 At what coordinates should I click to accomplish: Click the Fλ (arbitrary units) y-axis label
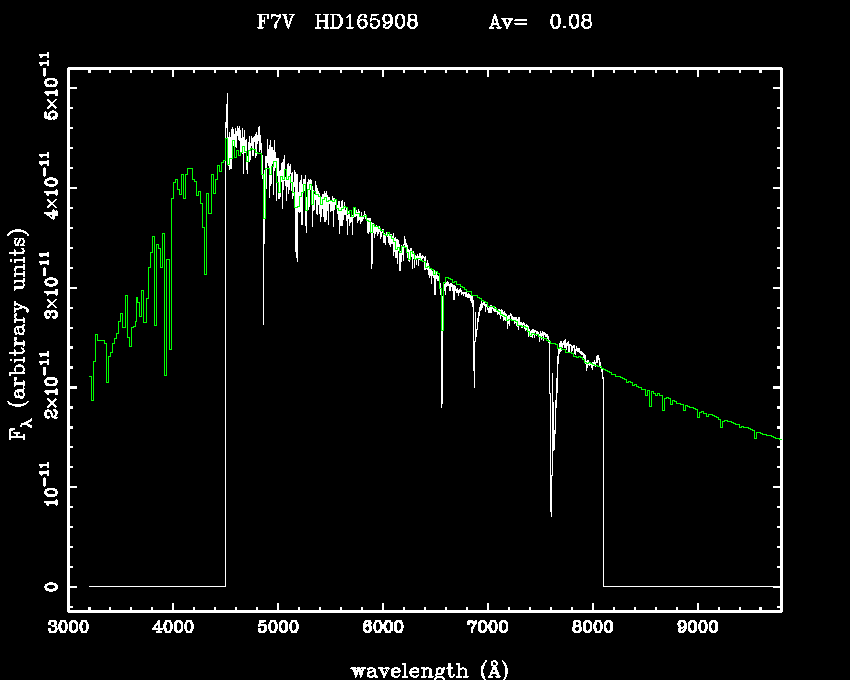(20, 334)
